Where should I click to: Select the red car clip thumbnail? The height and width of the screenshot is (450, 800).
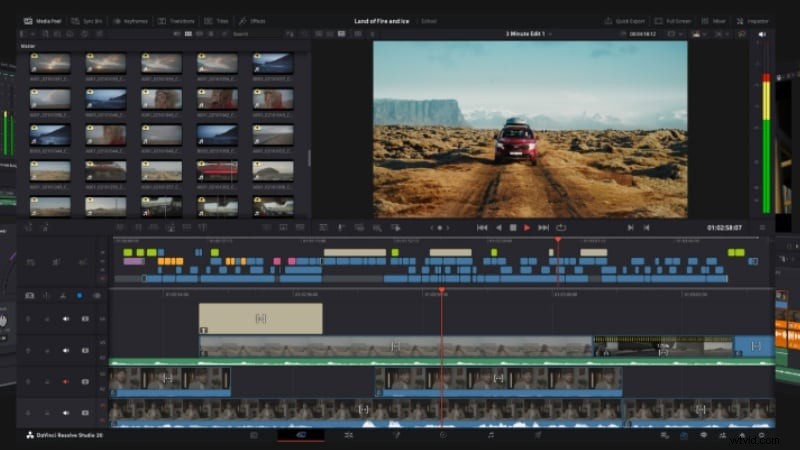point(217,170)
